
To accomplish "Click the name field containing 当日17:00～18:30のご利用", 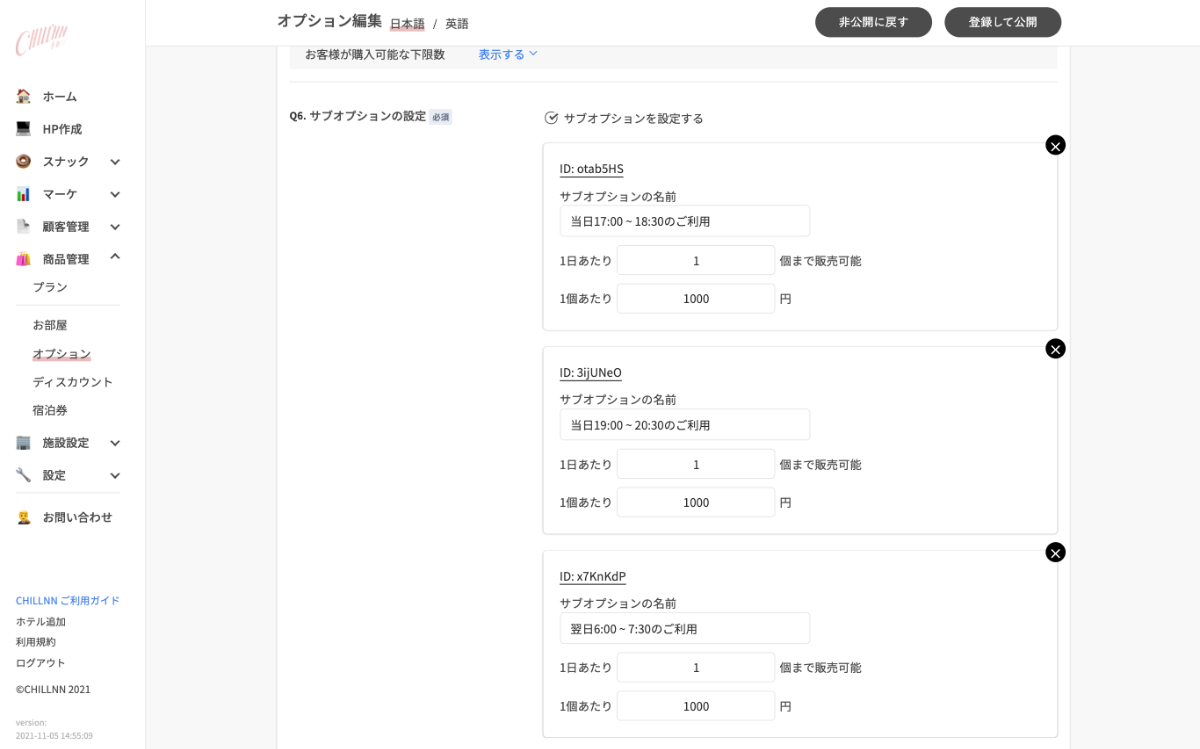I will [684, 221].
